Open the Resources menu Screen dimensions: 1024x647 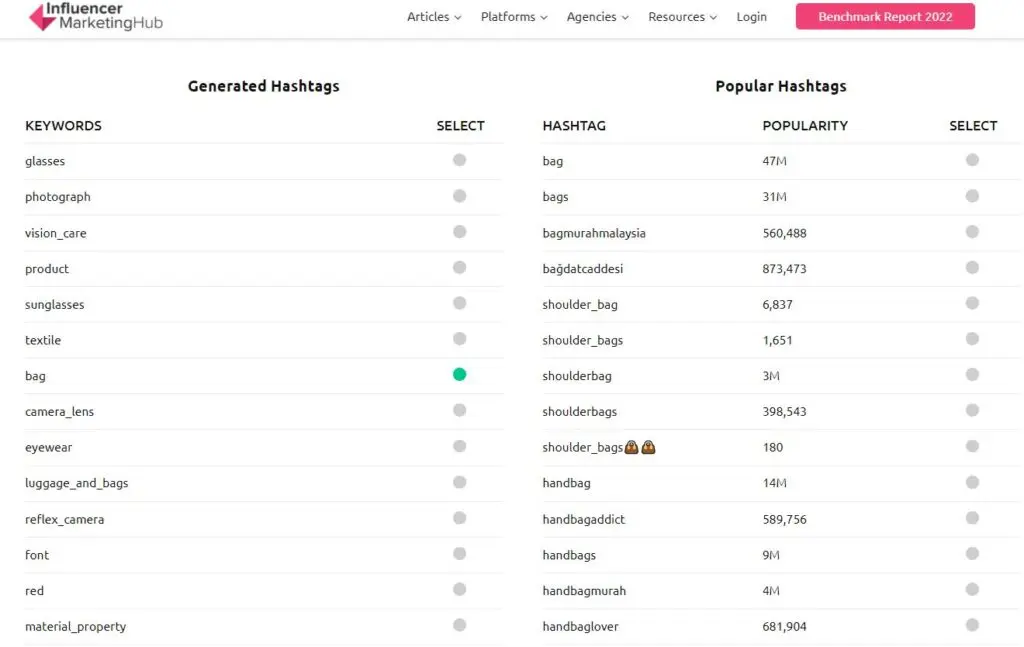tap(682, 17)
